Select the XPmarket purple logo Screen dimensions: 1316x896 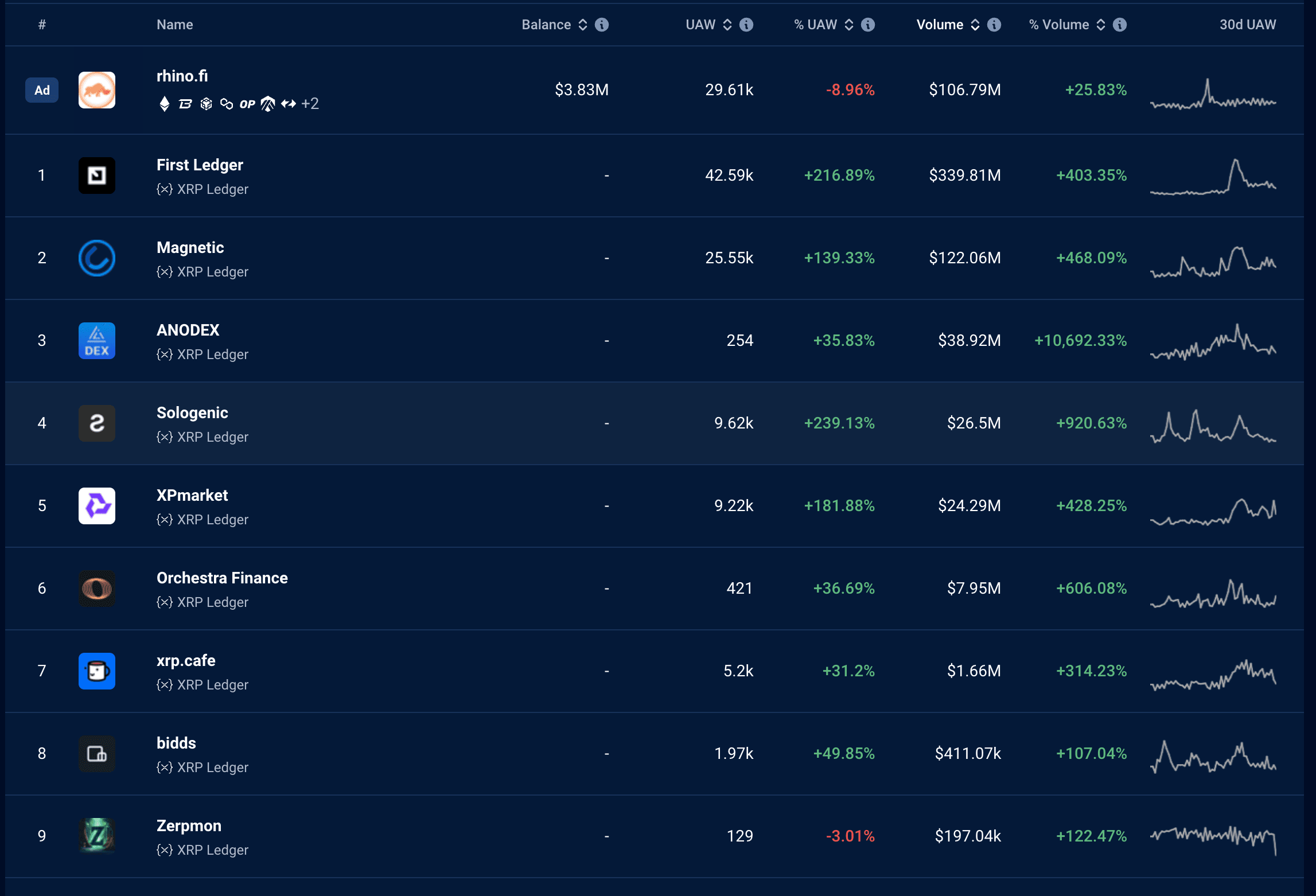96,506
